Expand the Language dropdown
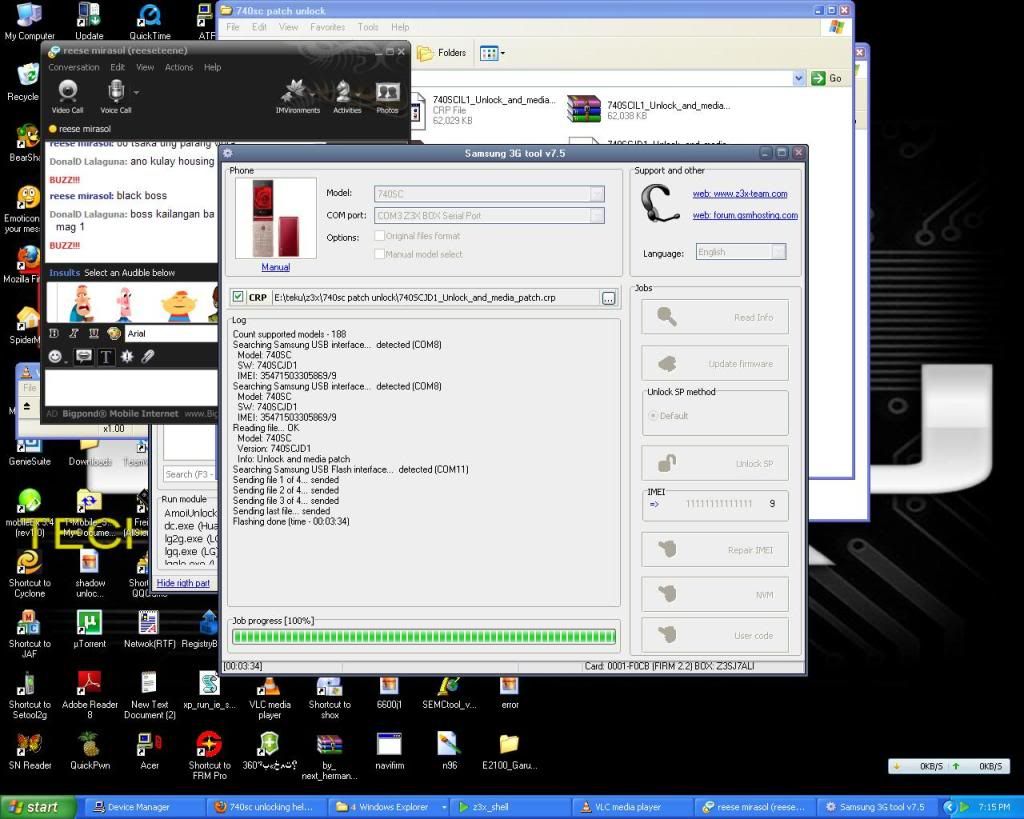 coord(778,252)
